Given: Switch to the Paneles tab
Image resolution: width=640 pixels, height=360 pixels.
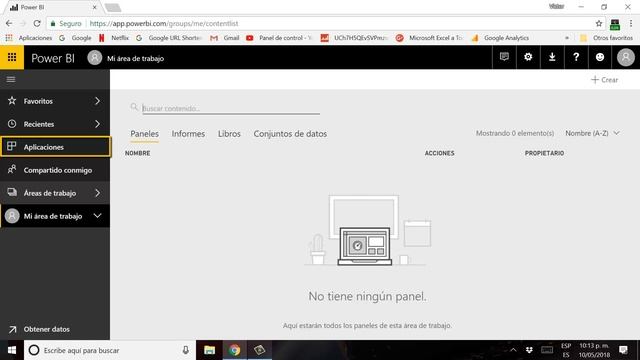Looking at the screenshot, I should click(144, 134).
